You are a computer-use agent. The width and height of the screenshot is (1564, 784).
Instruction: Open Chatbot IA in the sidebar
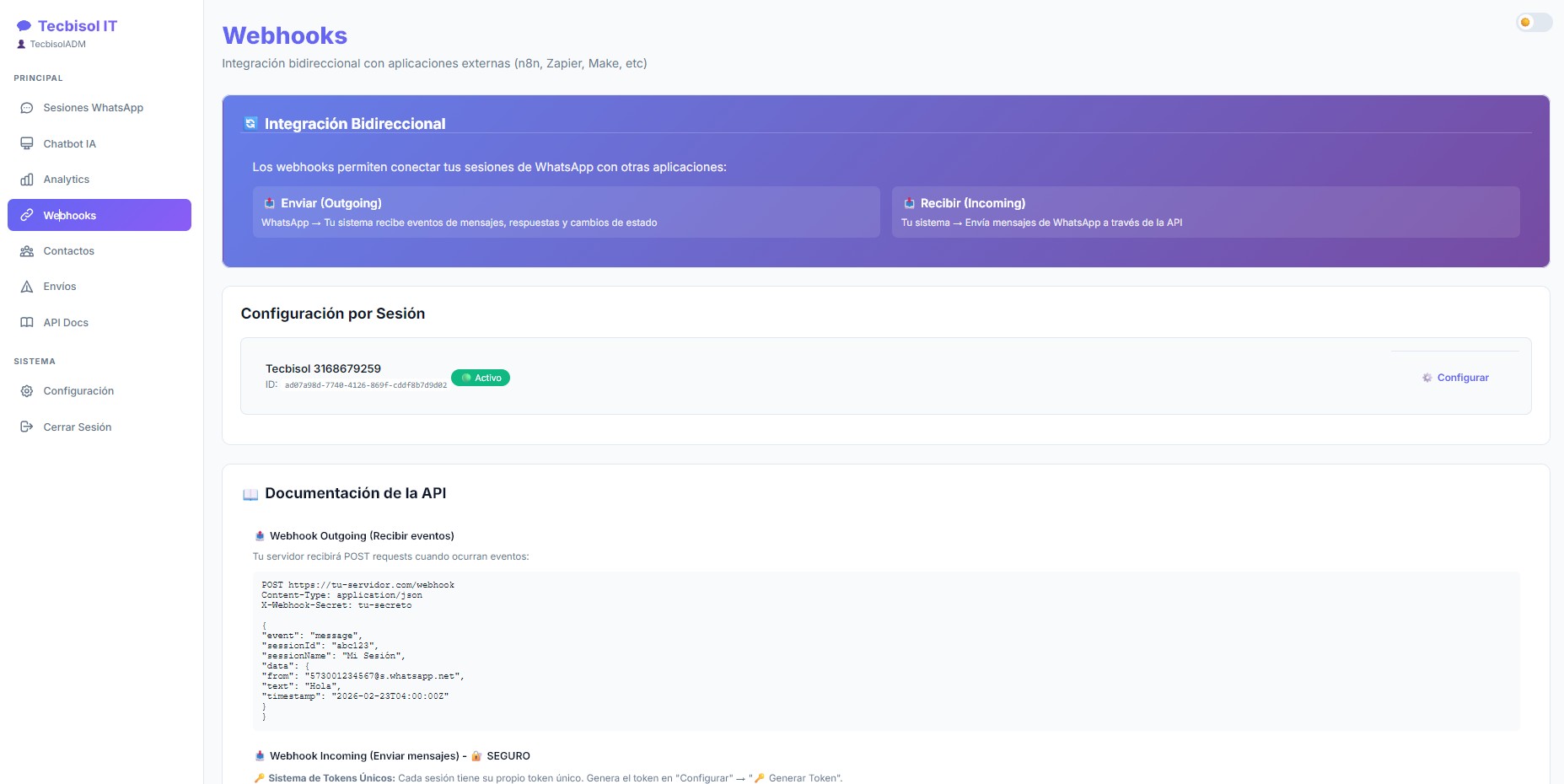(99, 143)
